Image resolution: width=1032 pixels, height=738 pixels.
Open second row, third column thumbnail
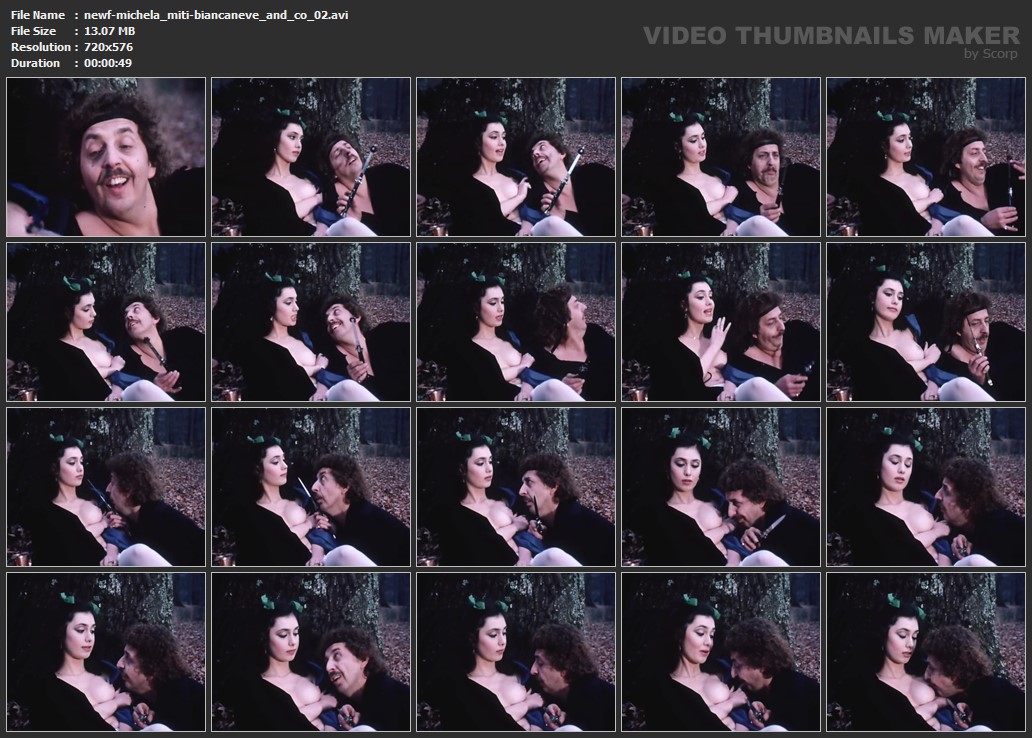[x=516, y=322]
